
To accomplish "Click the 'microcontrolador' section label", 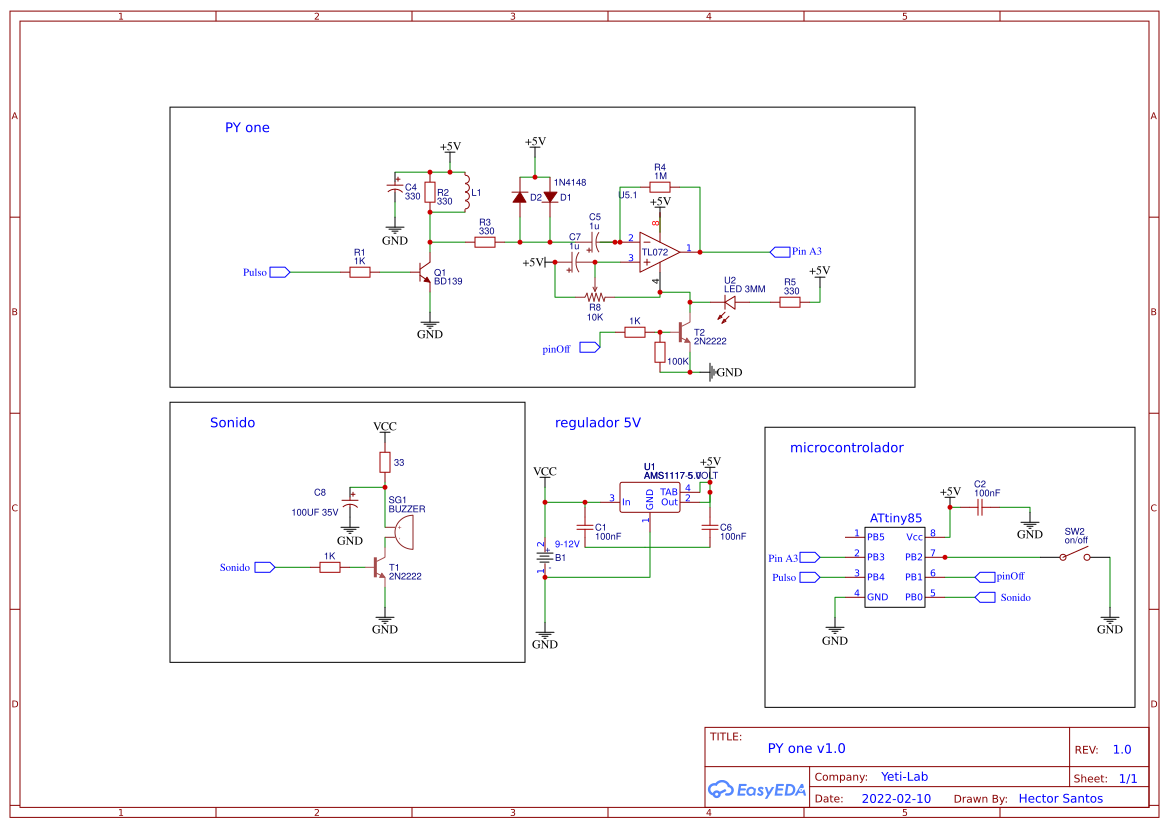I will coord(846,447).
